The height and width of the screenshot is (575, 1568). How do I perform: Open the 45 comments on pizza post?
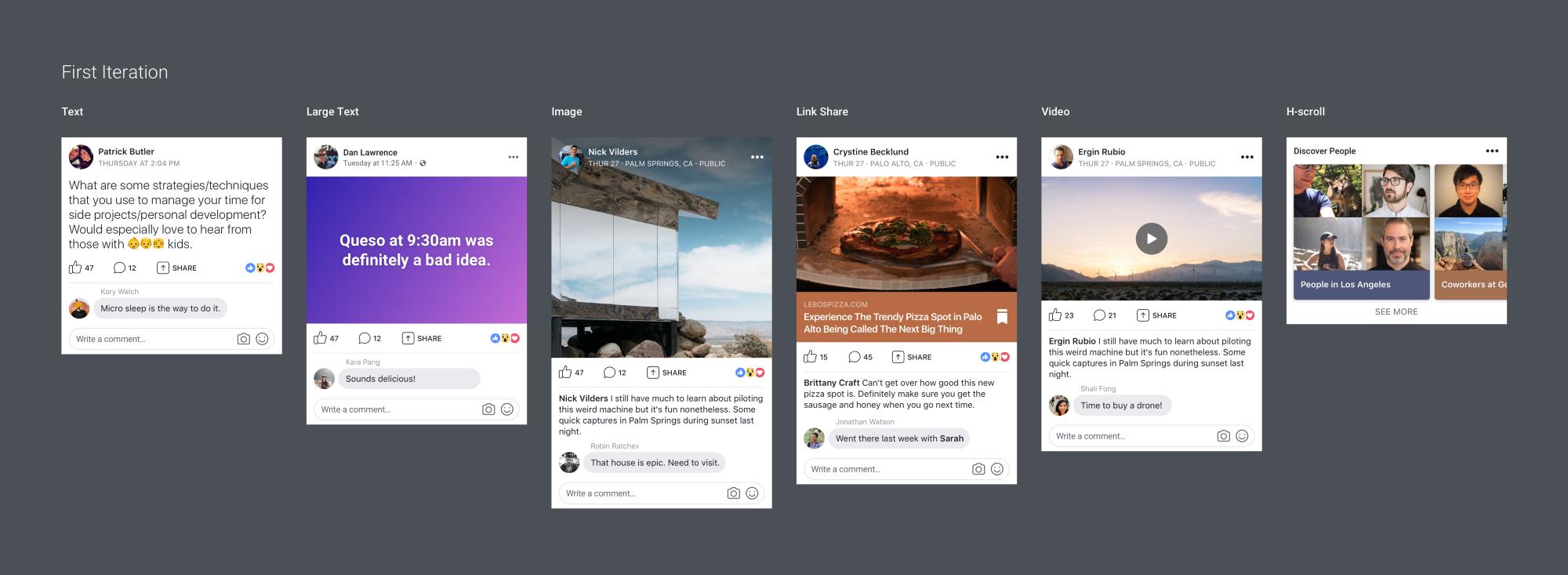point(860,357)
